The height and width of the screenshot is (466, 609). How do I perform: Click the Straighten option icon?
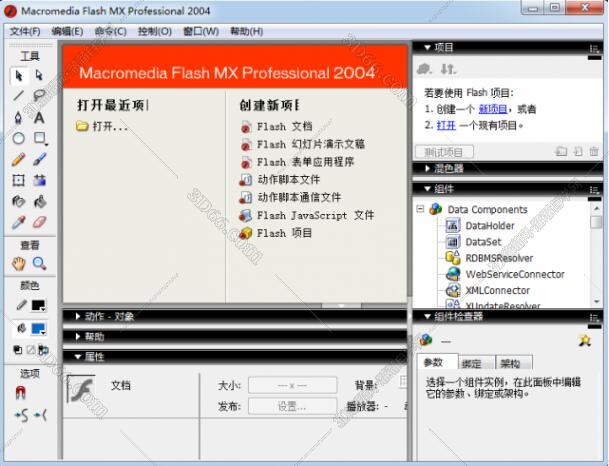point(40,416)
